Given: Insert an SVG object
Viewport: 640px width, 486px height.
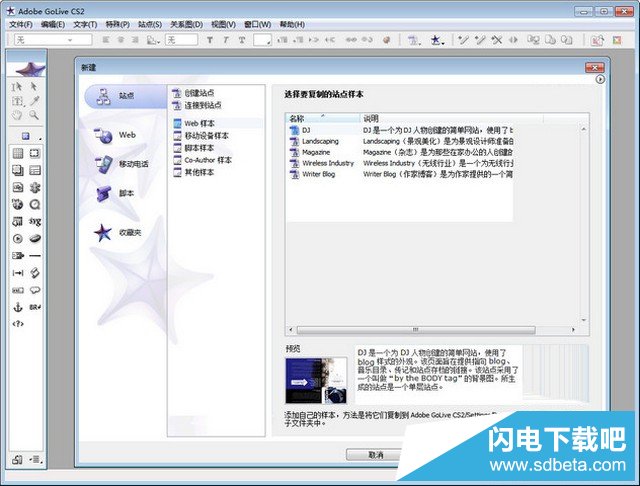Looking at the screenshot, I should click(x=35, y=222).
